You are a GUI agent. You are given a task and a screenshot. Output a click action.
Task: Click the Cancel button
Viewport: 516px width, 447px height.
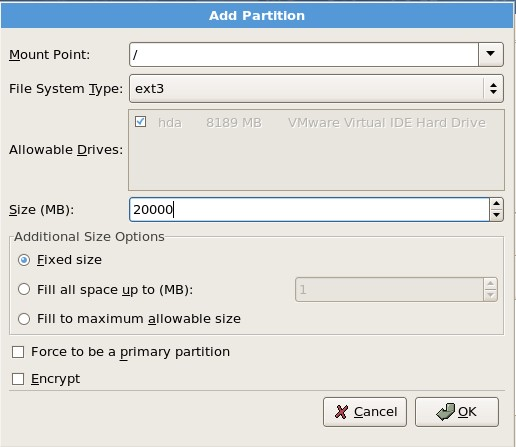pos(365,412)
